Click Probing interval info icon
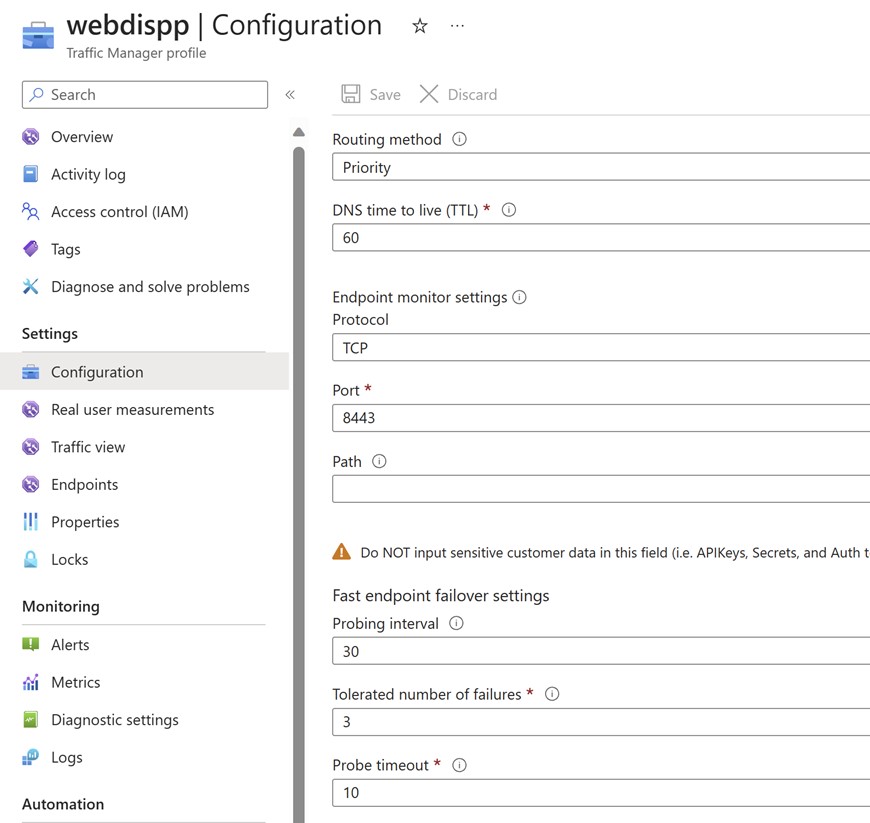This screenshot has width=870, height=823. pyautogui.click(x=456, y=623)
